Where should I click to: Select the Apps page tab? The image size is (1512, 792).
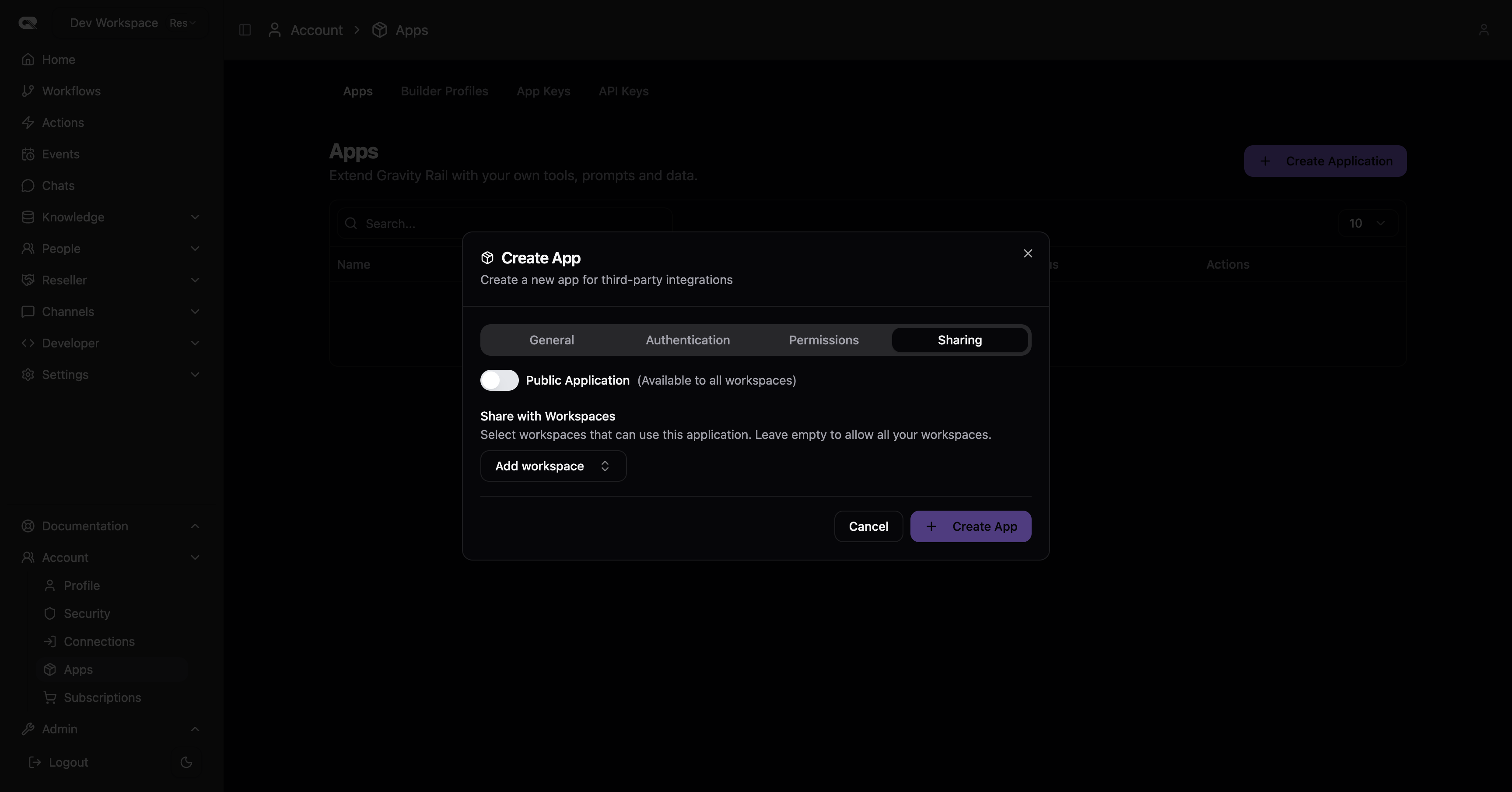(x=358, y=91)
